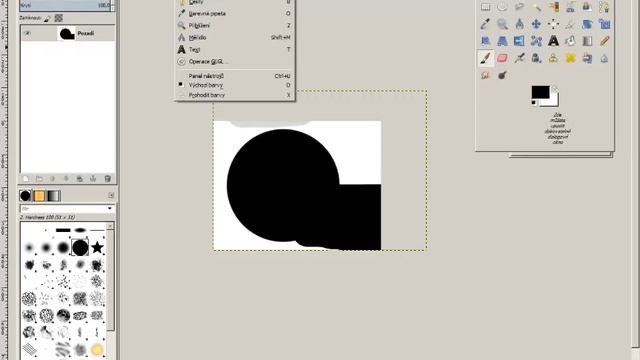Select the Pencil tool
640x360 pixels.
tap(604, 41)
